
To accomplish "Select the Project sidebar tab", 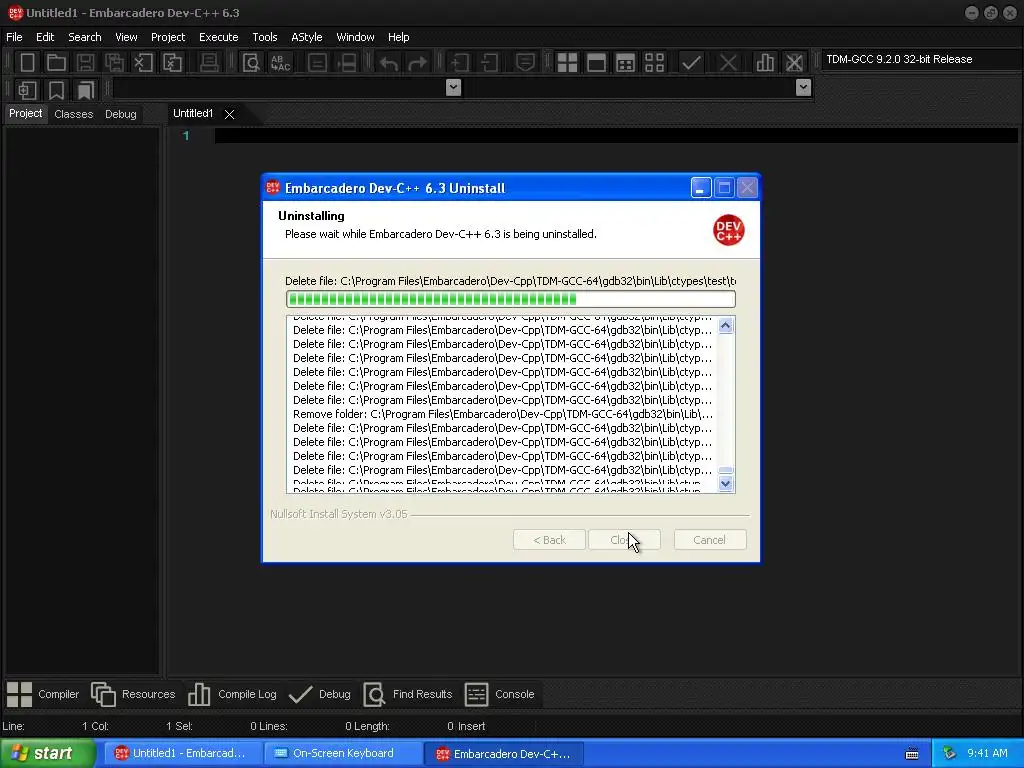I will coord(25,114).
